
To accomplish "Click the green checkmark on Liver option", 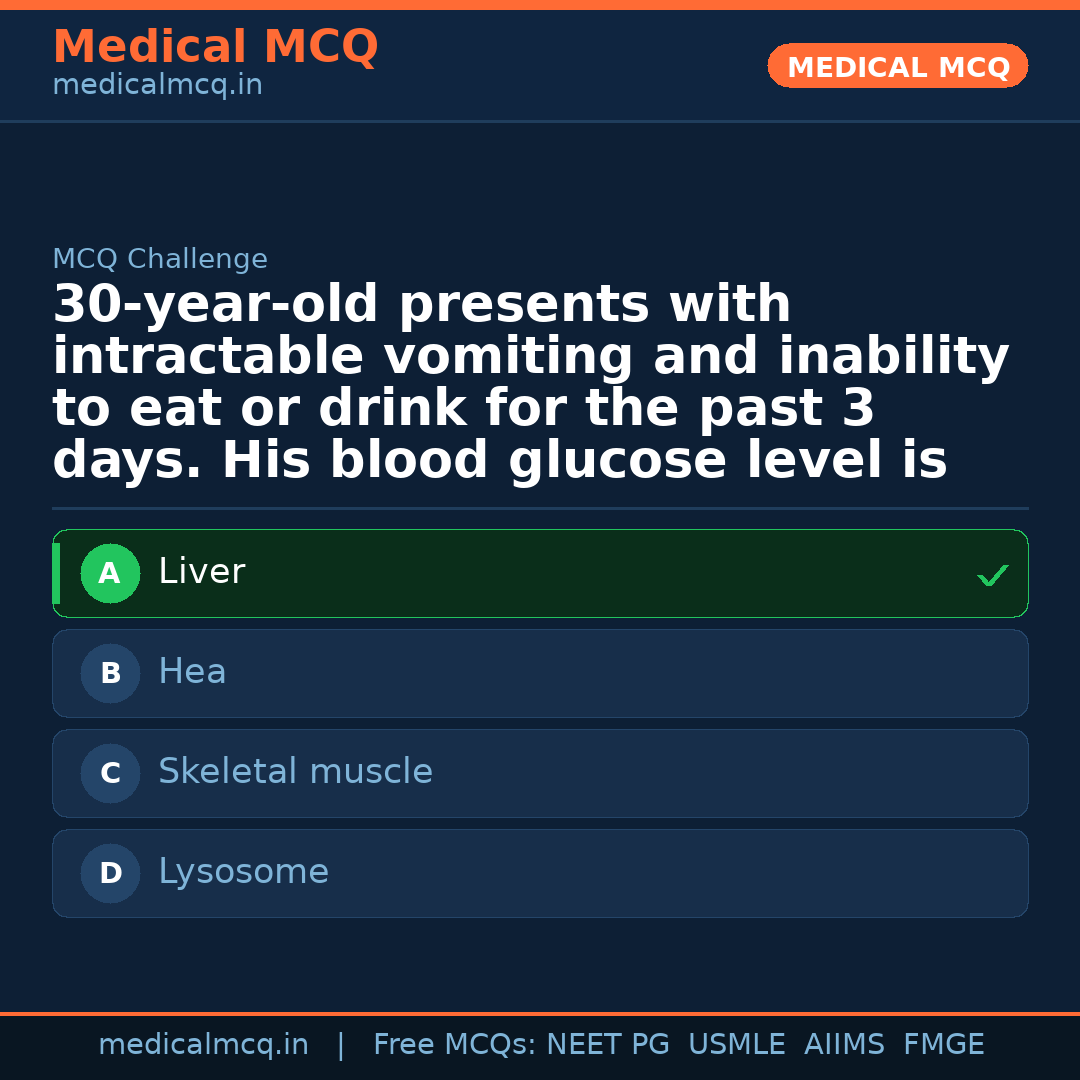I will tap(992, 575).
